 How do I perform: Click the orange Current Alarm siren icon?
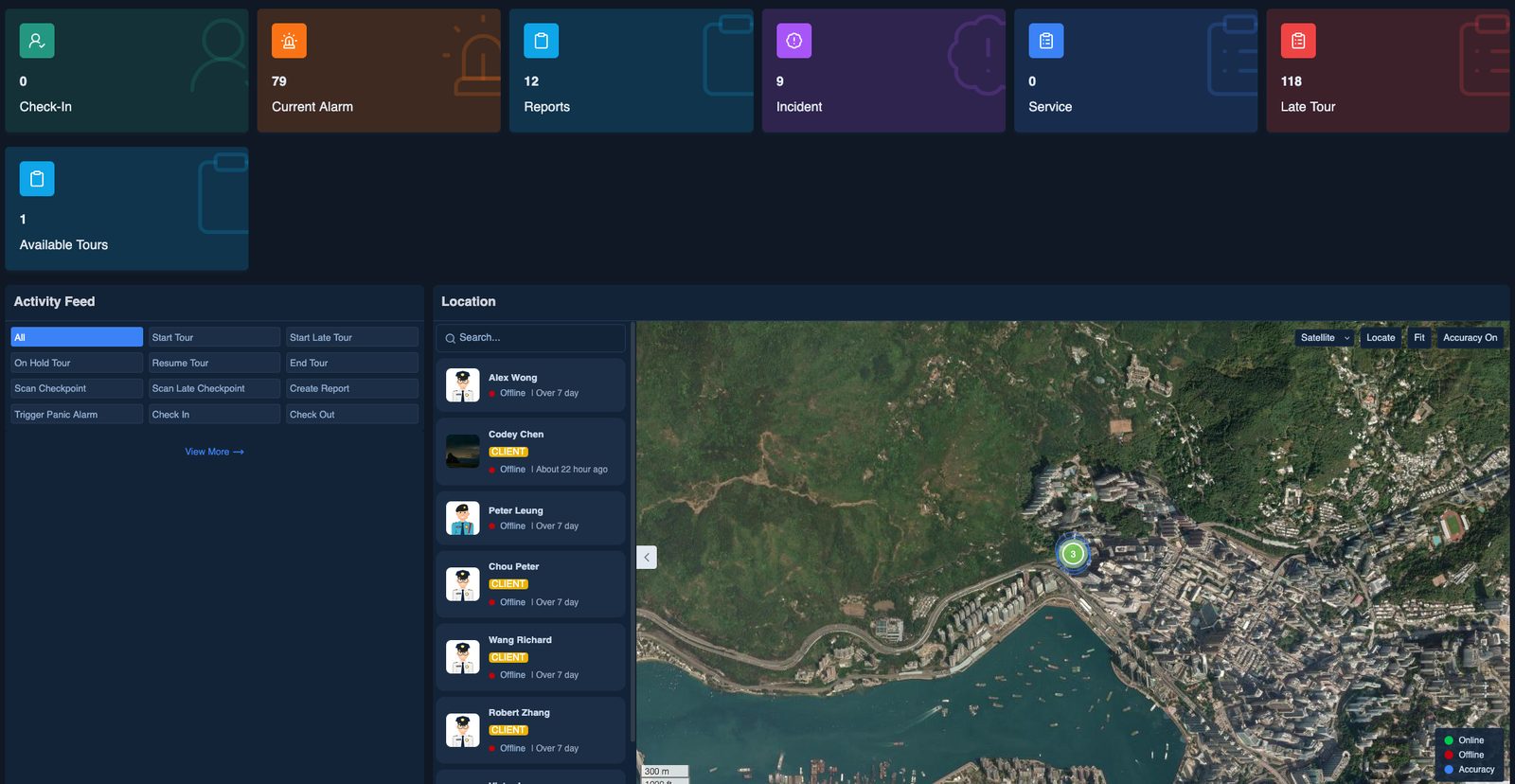point(289,41)
